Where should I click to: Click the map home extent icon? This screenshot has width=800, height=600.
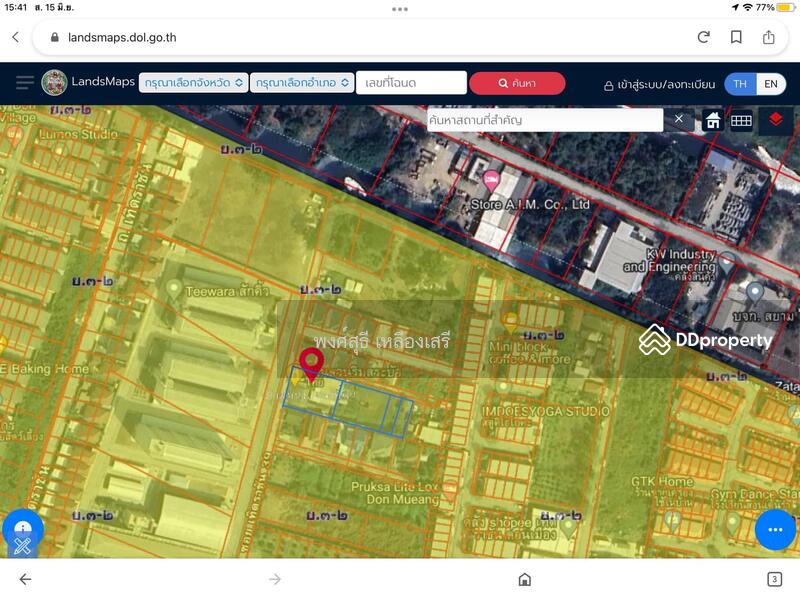[x=713, y=120]
